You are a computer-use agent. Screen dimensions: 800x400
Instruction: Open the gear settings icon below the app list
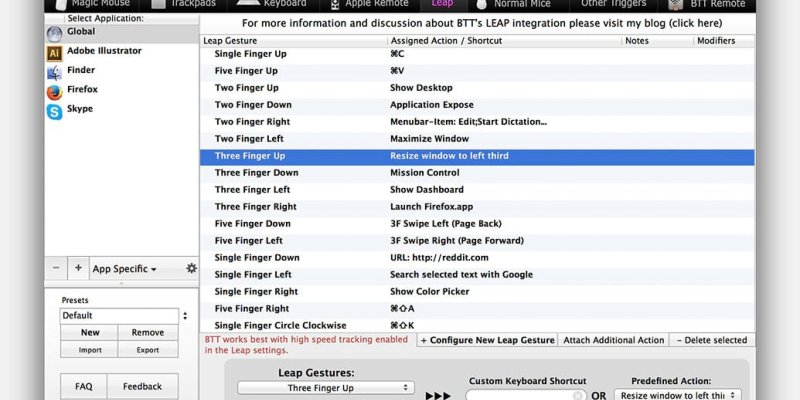pyautogui.click(x=191, y=269)
